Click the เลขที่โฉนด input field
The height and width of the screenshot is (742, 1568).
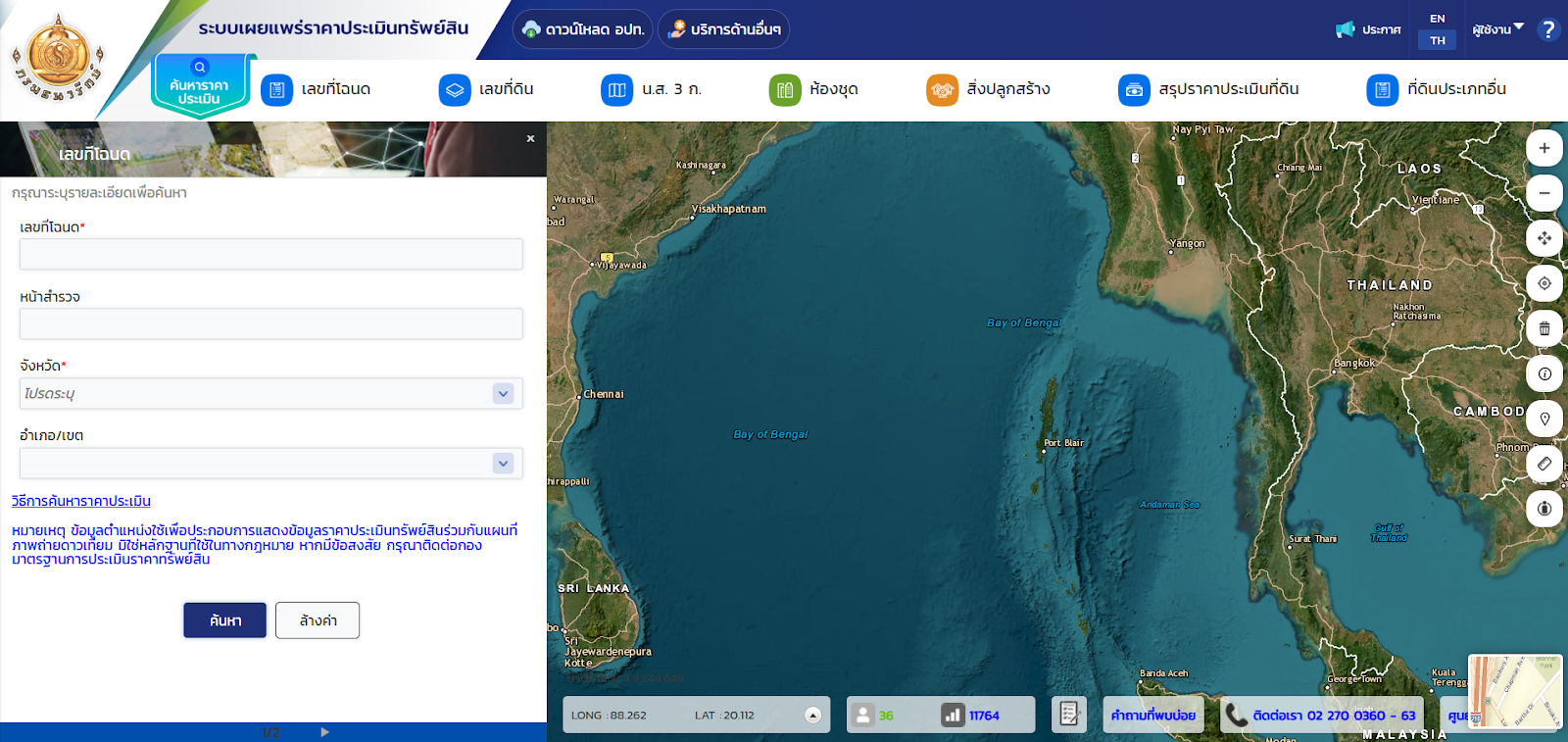point(270,254)
